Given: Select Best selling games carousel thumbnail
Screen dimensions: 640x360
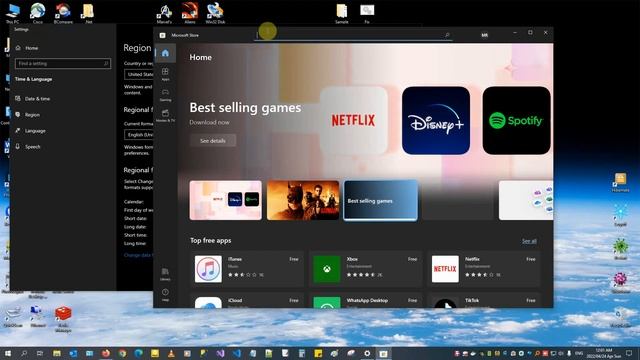Looking at the screenshot, I should (380, 200).
